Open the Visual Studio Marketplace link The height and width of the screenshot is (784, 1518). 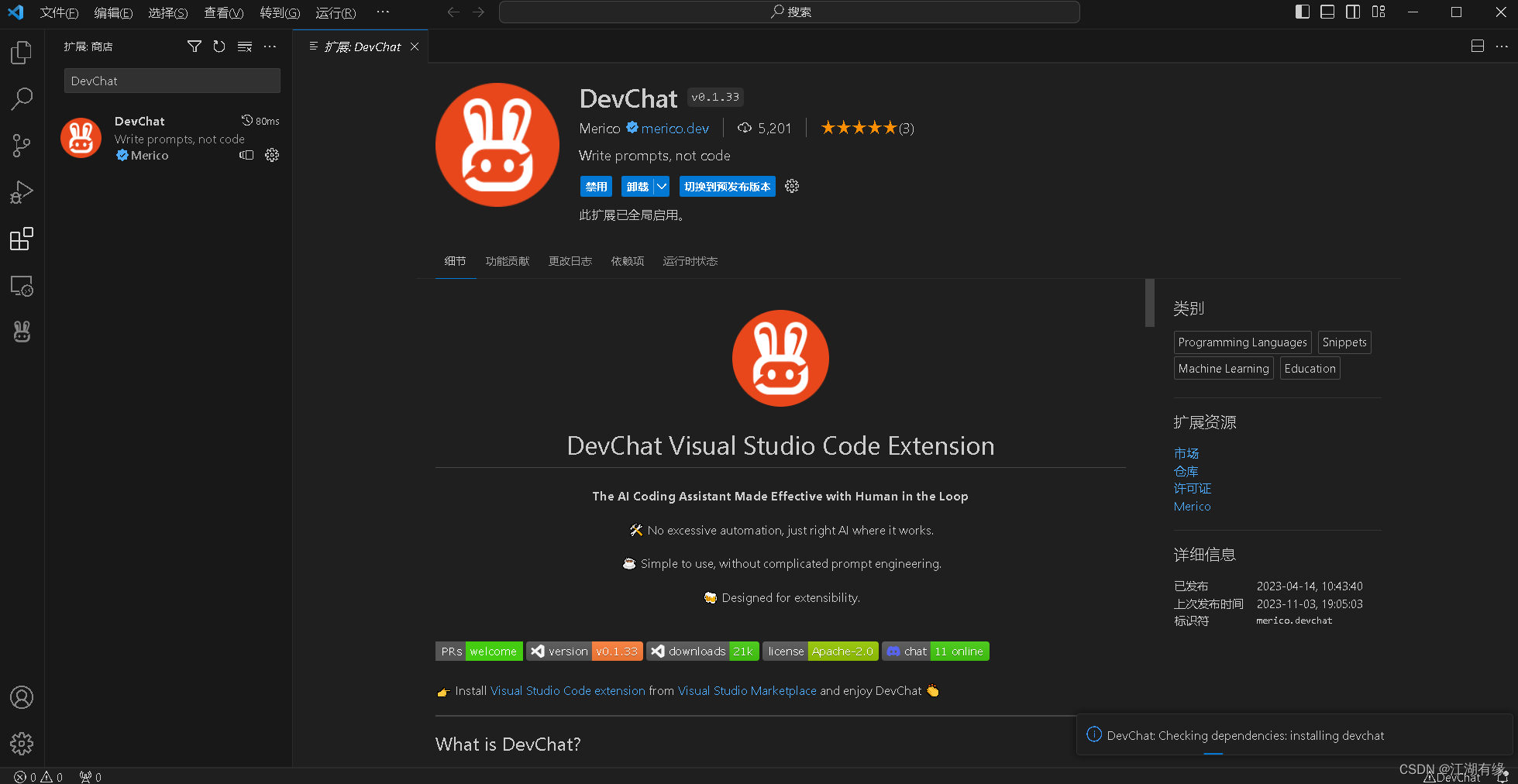point(747,690)
